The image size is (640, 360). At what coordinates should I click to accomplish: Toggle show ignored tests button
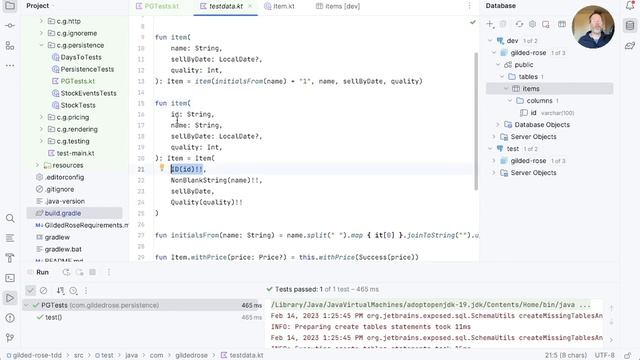(x=43, y=291)
